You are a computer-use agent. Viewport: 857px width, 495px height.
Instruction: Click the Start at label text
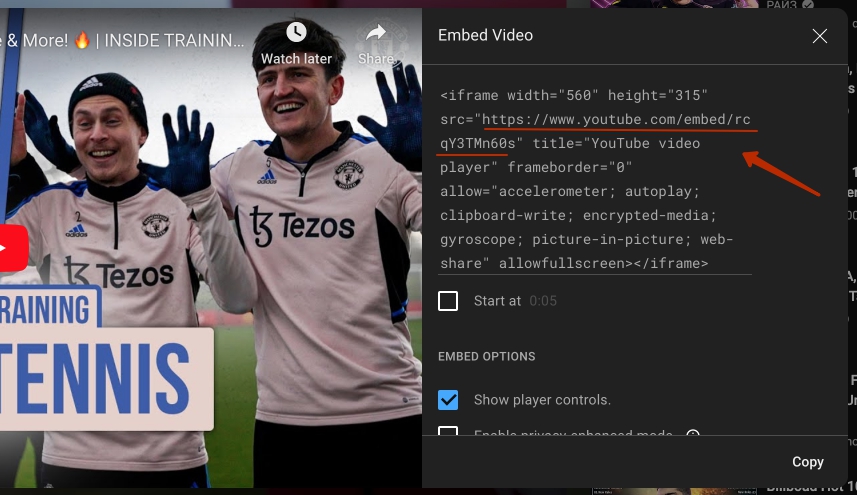497,301
